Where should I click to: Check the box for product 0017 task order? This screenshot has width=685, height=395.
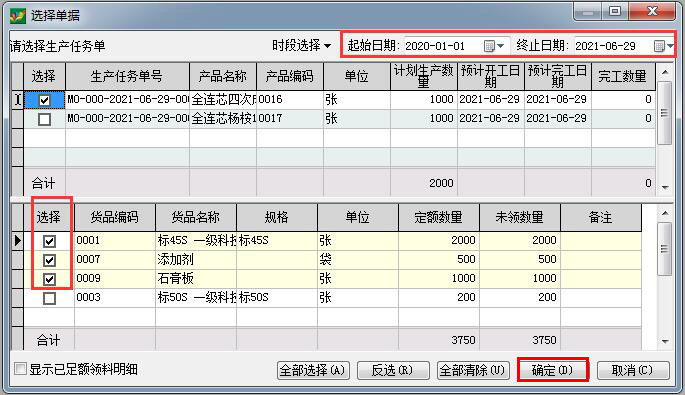coord(44,119)
